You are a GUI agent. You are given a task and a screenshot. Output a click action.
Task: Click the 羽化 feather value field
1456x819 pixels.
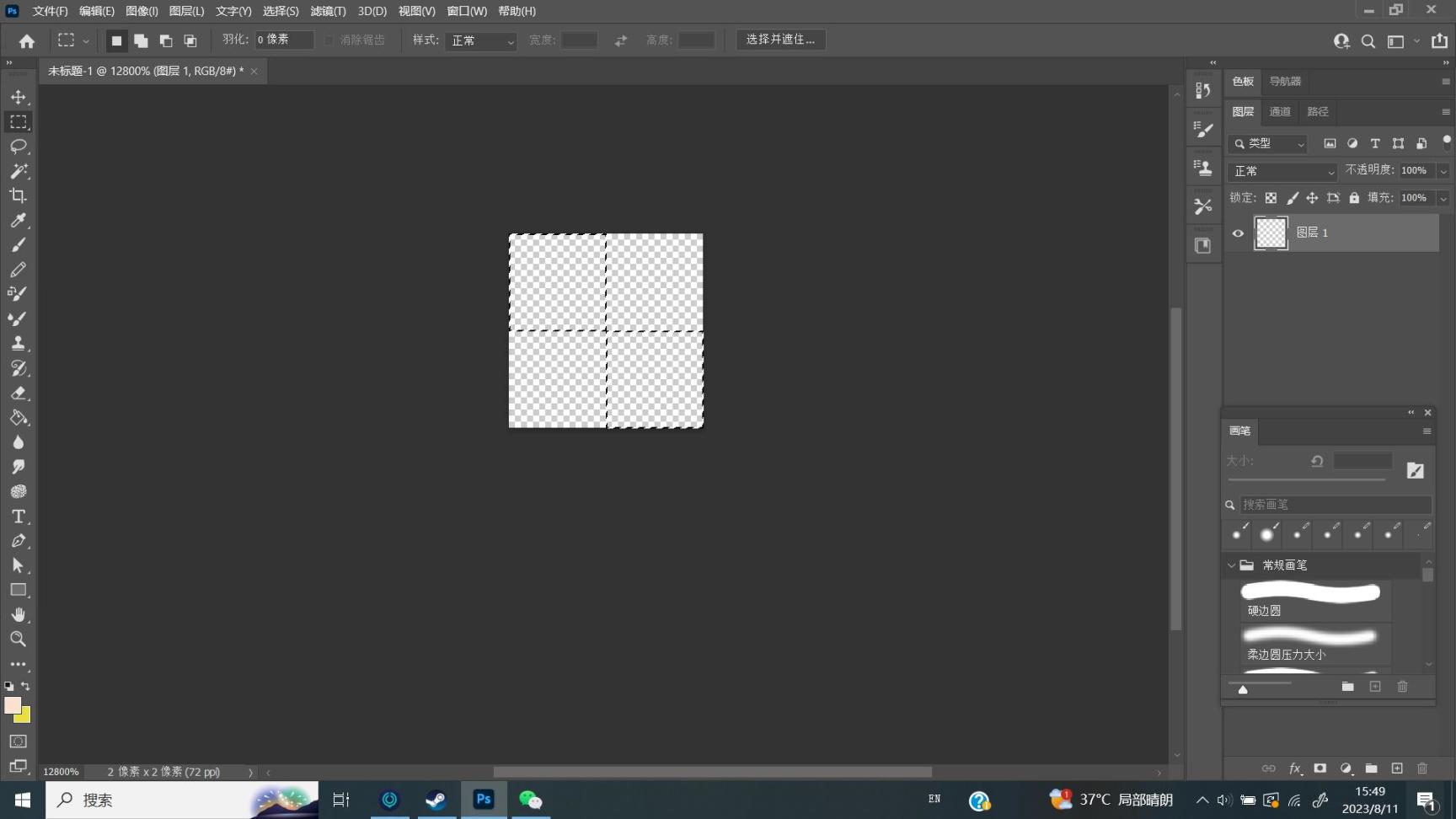click(x=285, y=40)
